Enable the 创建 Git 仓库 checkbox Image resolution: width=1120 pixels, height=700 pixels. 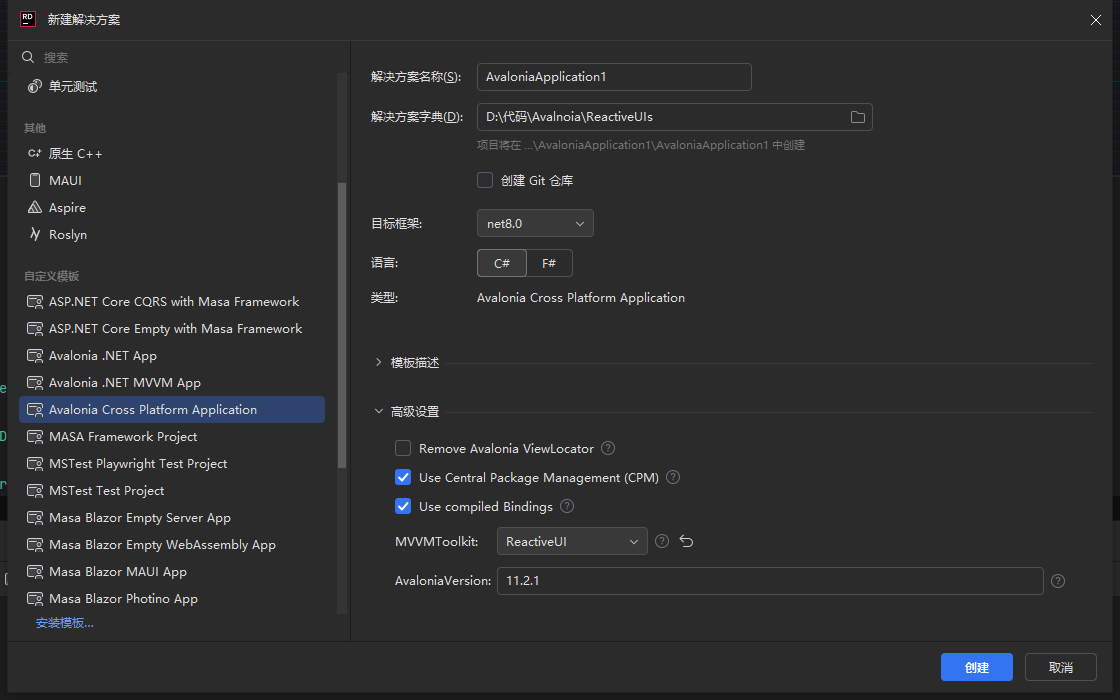(x=485, y=180)
